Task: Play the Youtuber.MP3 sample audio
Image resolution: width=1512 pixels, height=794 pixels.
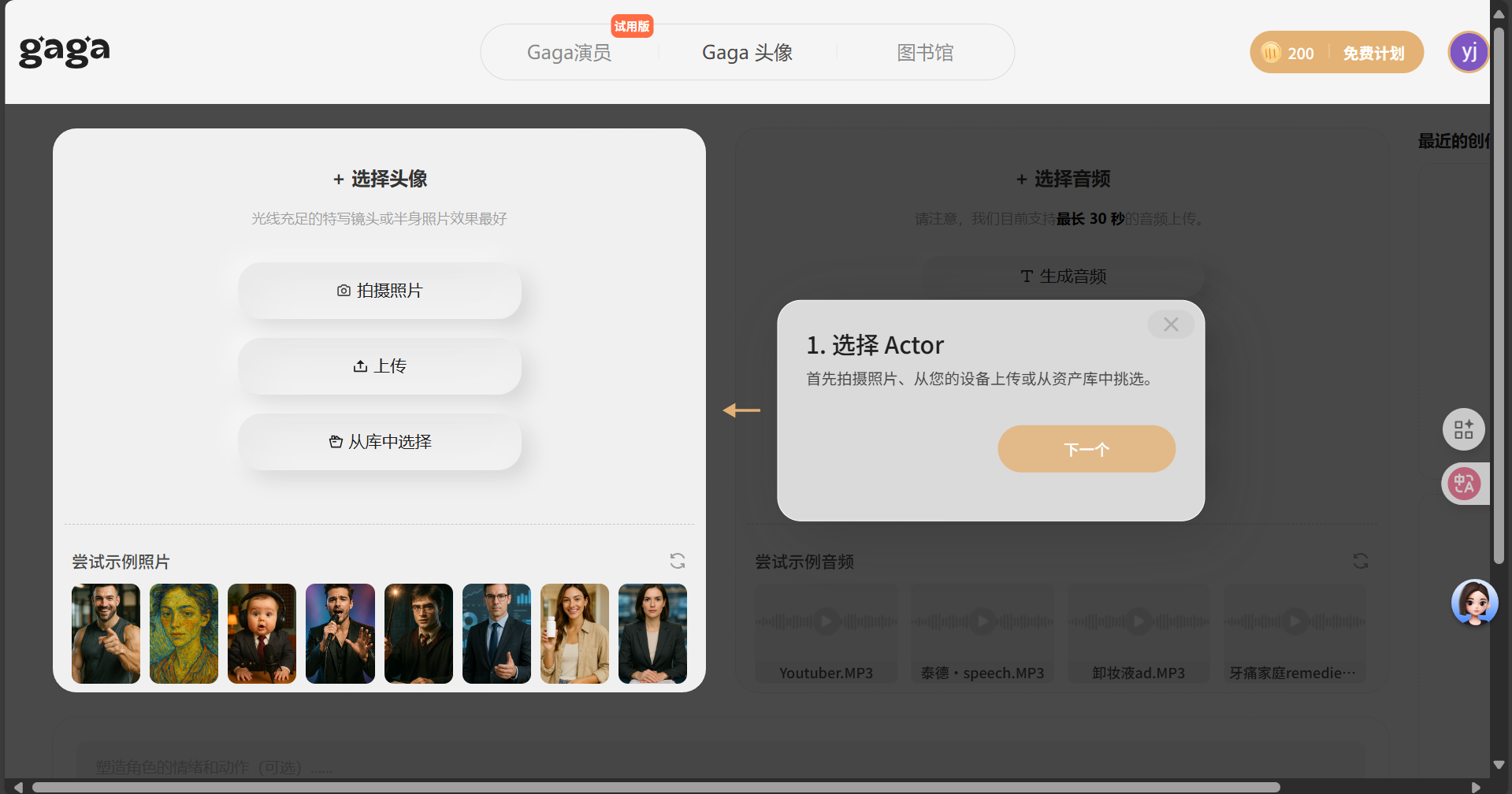Action: pos(826,621)
